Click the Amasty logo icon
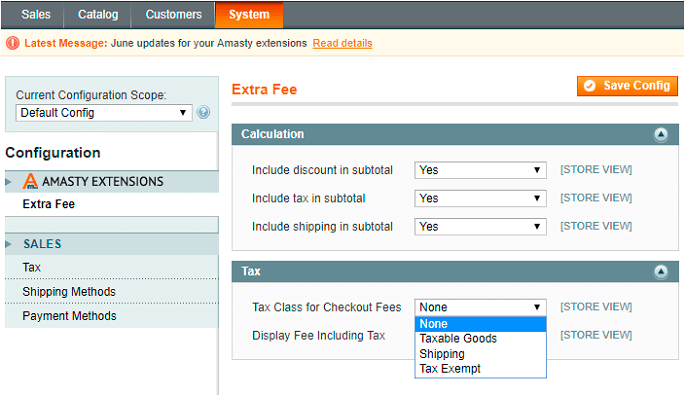 pos(30,181)
